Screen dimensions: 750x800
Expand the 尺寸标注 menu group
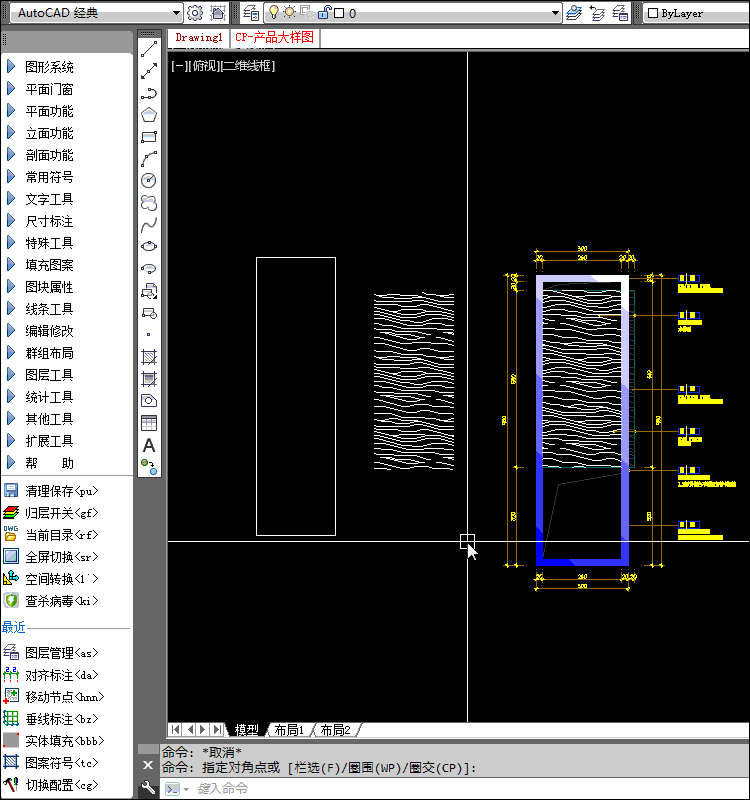click(49, 221)
